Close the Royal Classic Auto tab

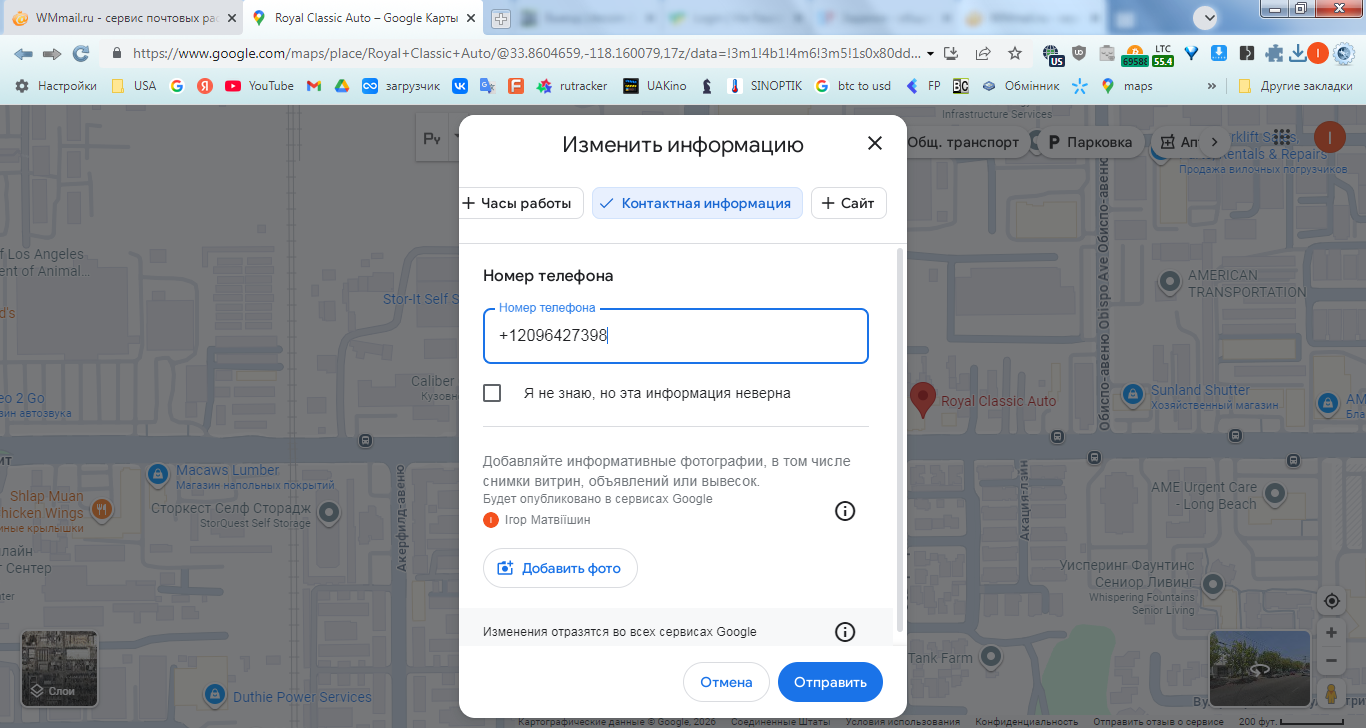click(x=472, y=18)
